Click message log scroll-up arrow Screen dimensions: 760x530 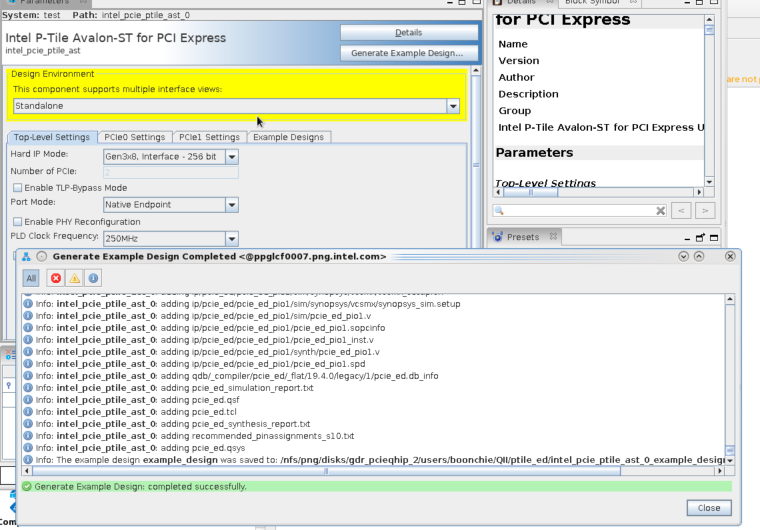click(x=729, y=300)
